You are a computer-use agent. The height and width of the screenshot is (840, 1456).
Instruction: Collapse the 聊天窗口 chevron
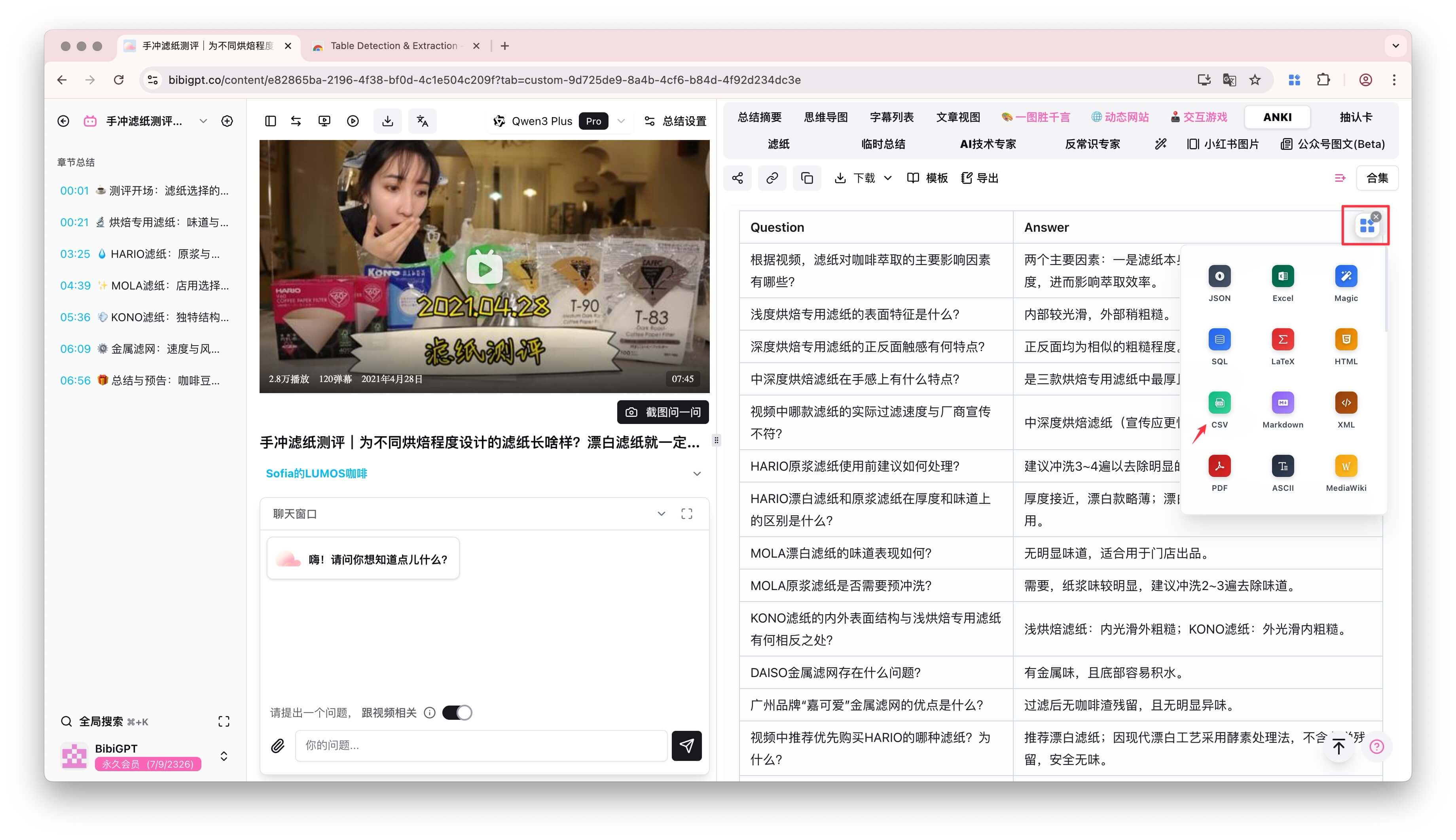[x=662, y=514]
